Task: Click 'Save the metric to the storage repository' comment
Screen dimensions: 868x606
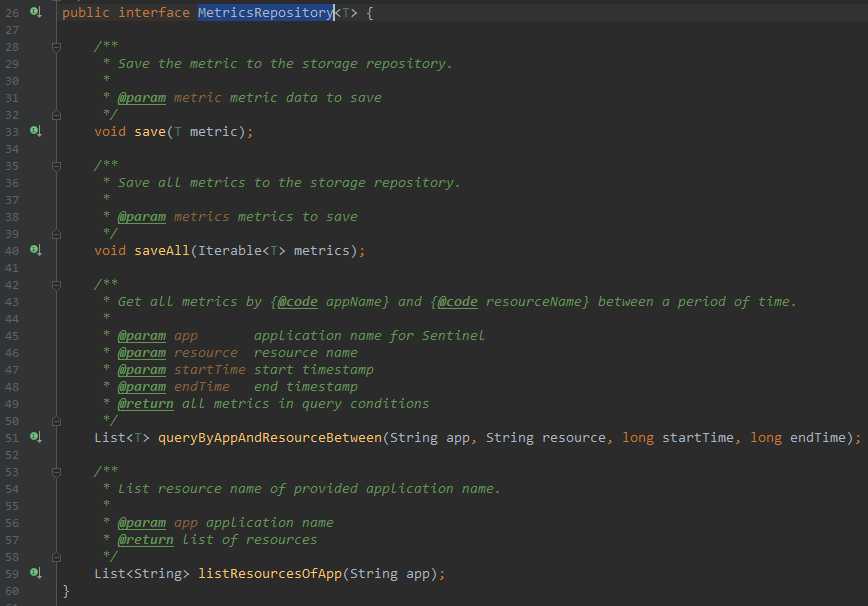Action: pos(285,64)
